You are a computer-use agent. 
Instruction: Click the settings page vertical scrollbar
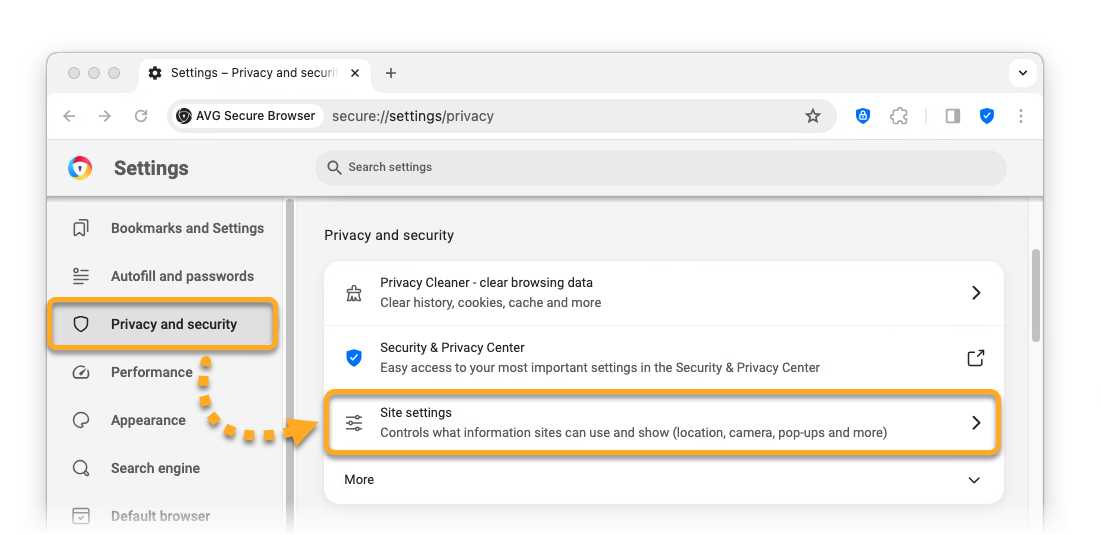pyautogui.click(x=1036, y=295)
